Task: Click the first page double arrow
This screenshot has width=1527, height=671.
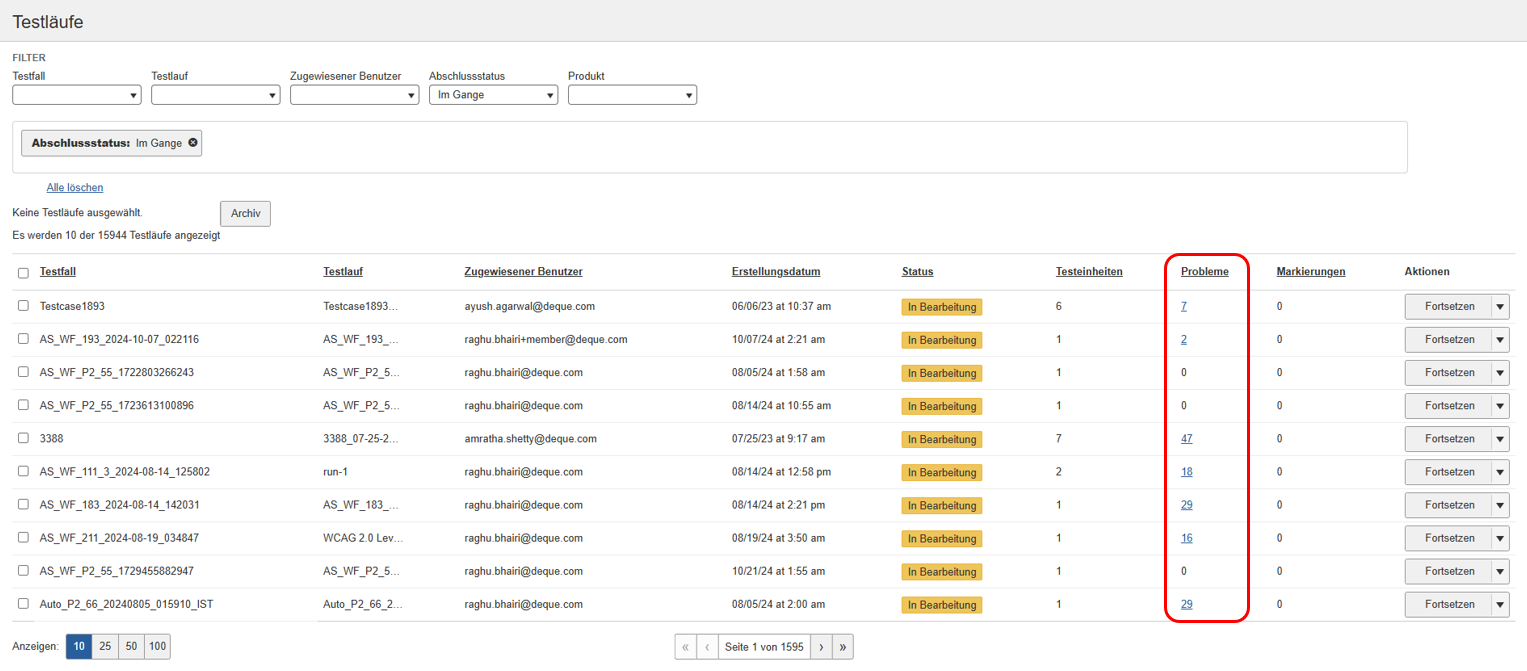Action: (685, 647)
